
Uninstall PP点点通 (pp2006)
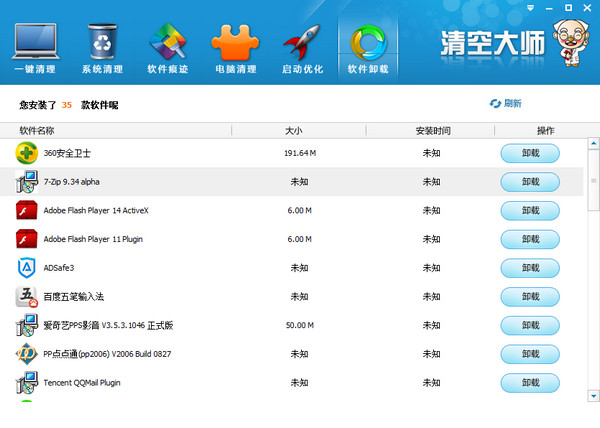[x=530, y=354]
